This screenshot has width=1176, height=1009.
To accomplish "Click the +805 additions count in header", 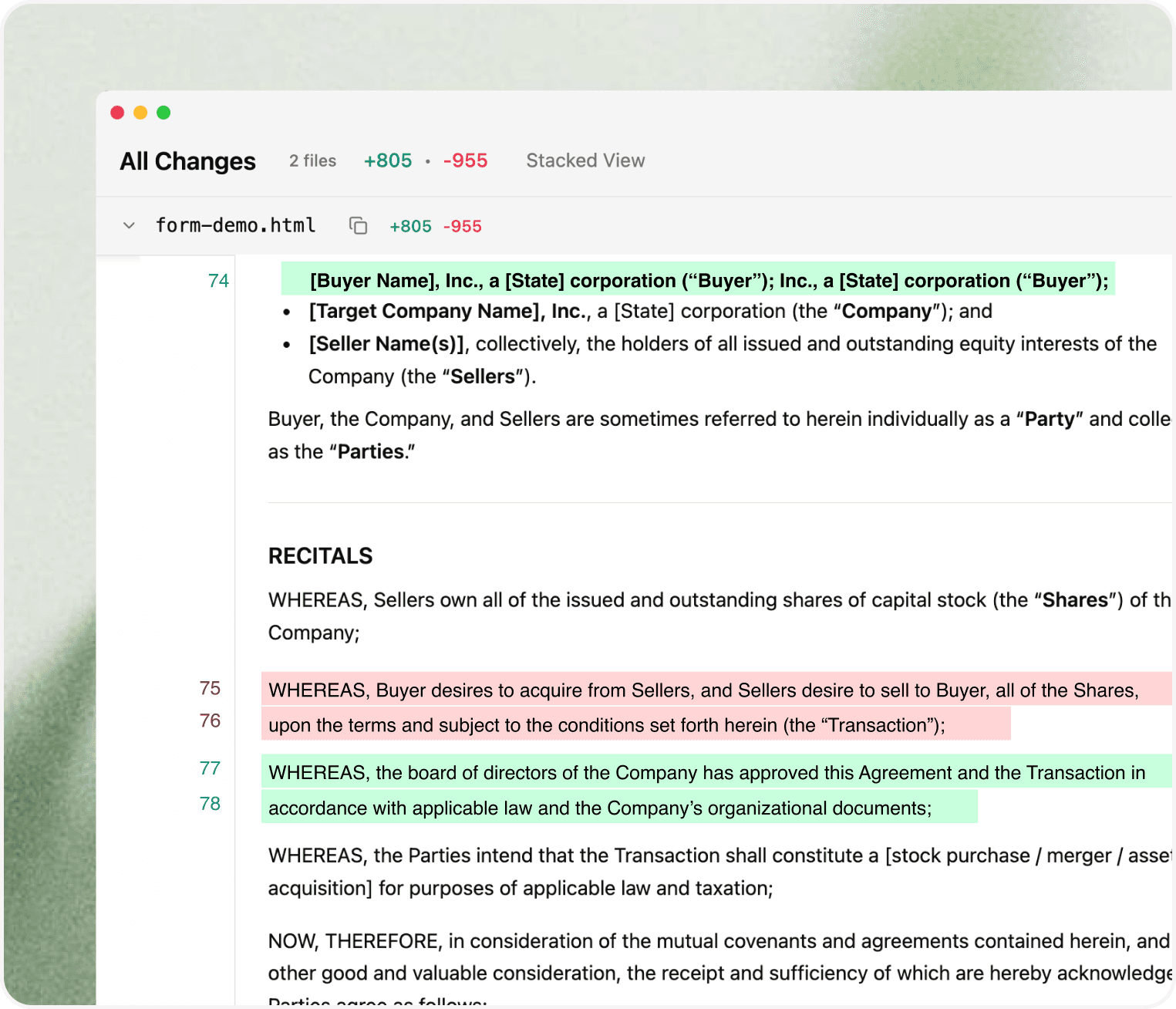I will (x=388, y=160).
